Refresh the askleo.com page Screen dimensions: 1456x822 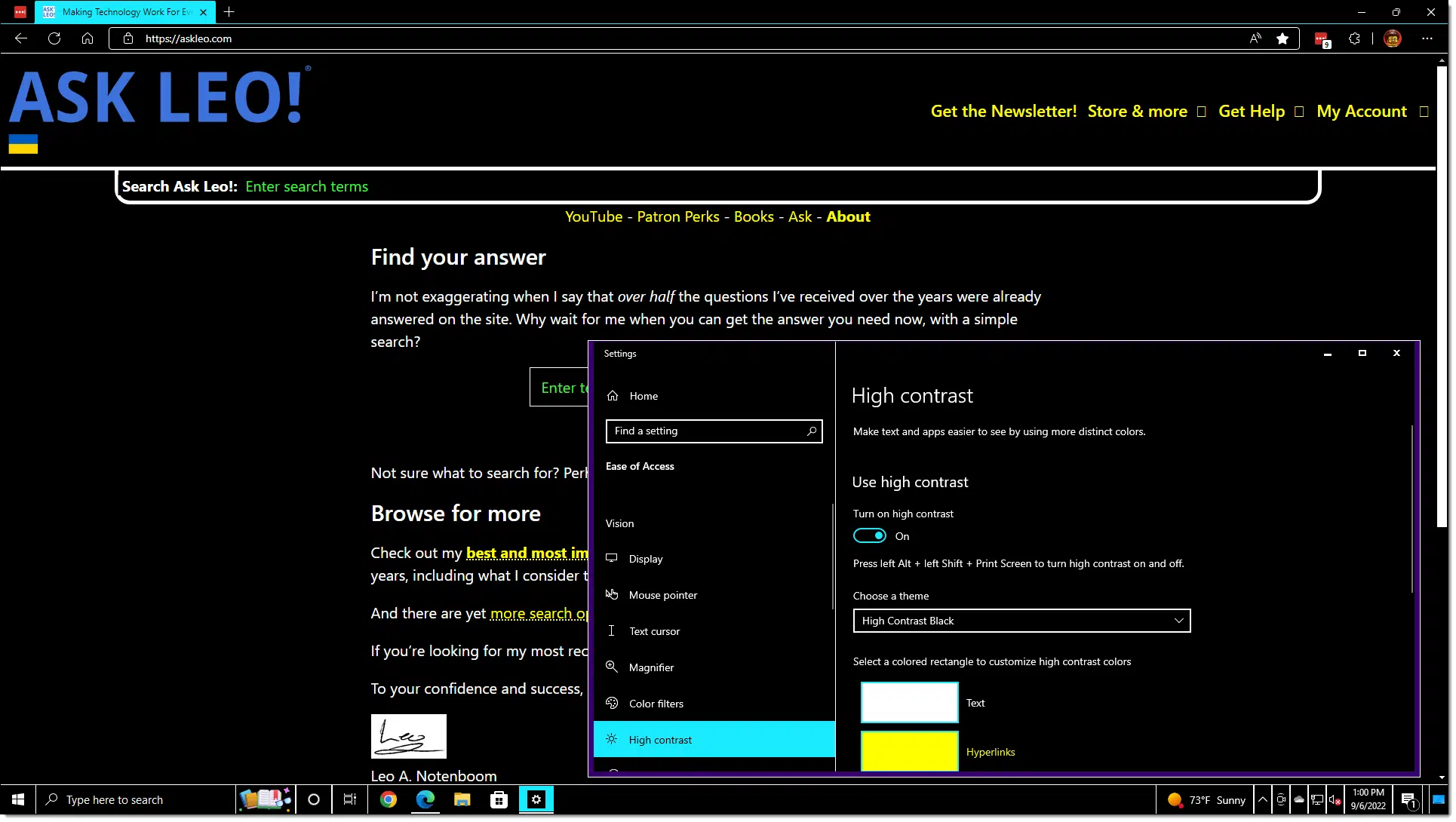pyautogui.click(x=54, y=38)
